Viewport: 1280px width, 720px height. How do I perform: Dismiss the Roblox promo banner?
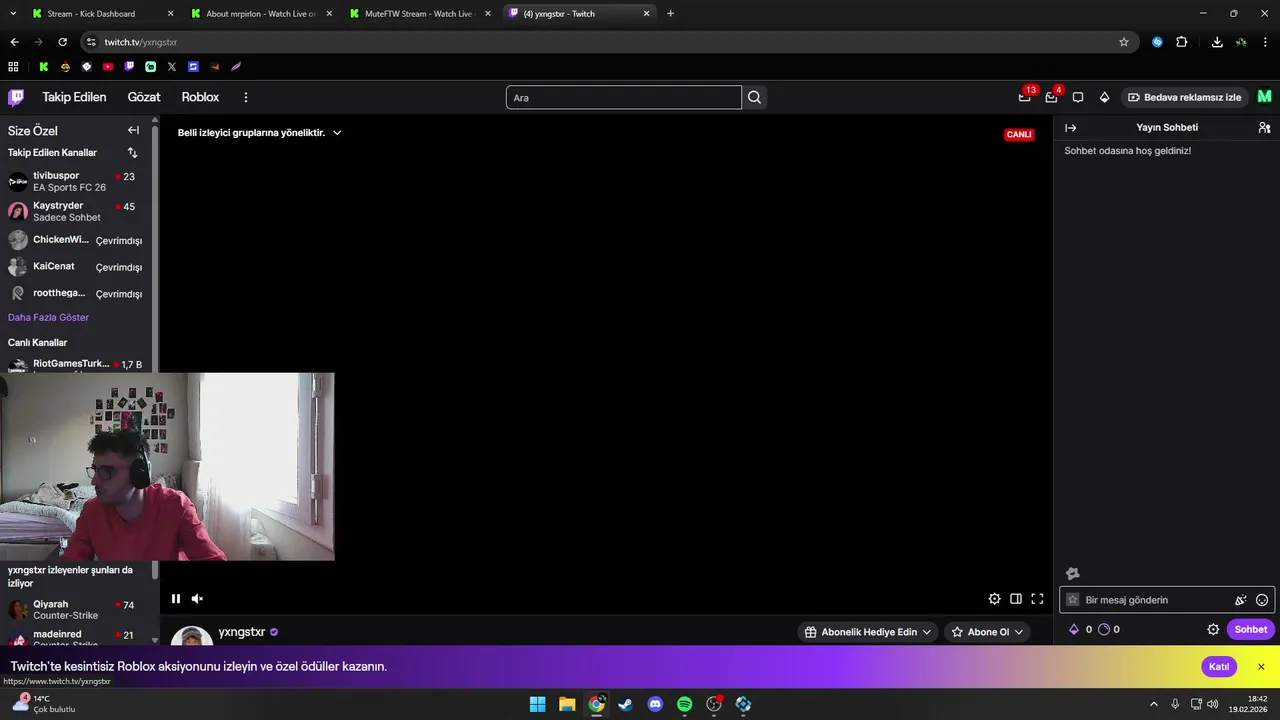pos(1261,667)
